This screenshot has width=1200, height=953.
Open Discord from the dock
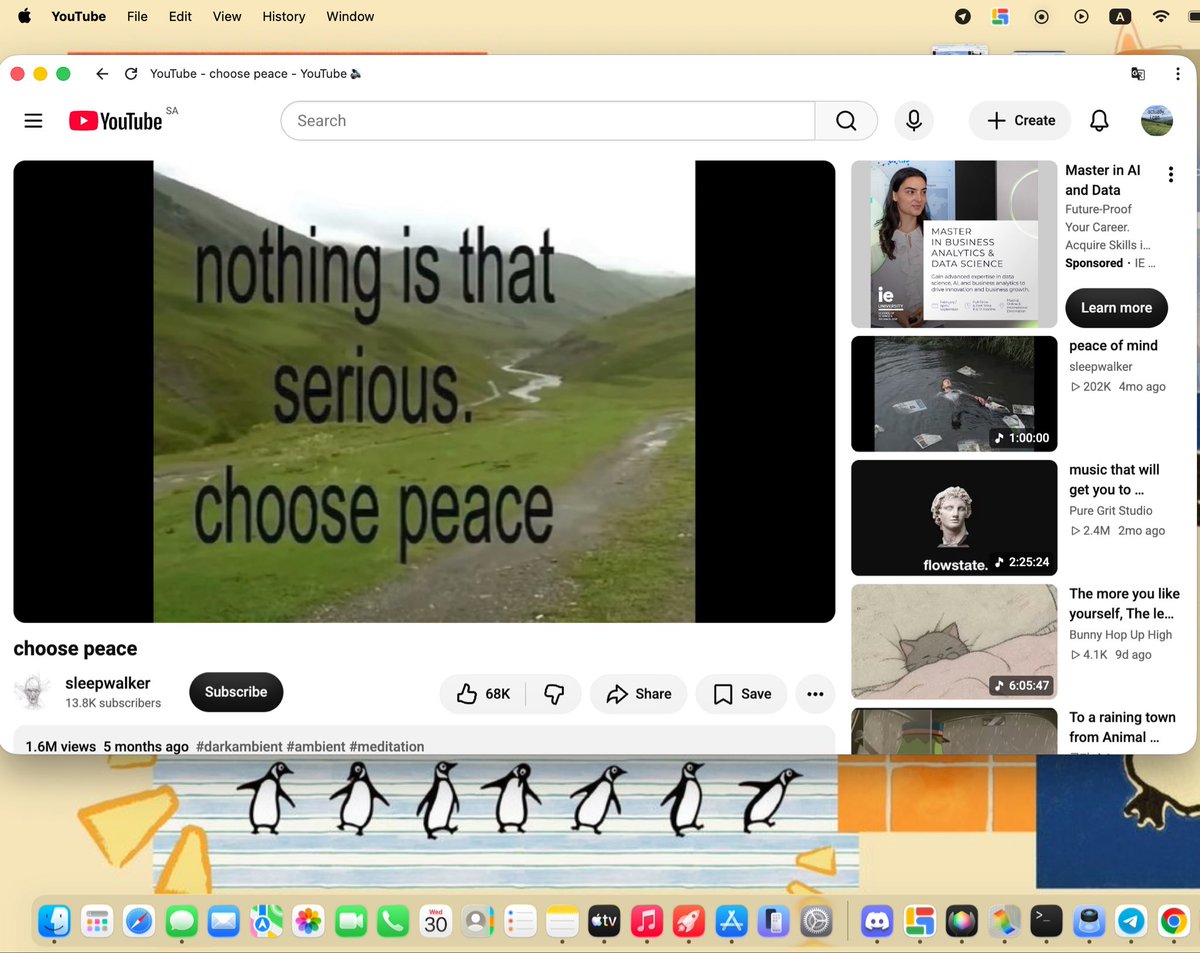(x=877, y=921)
